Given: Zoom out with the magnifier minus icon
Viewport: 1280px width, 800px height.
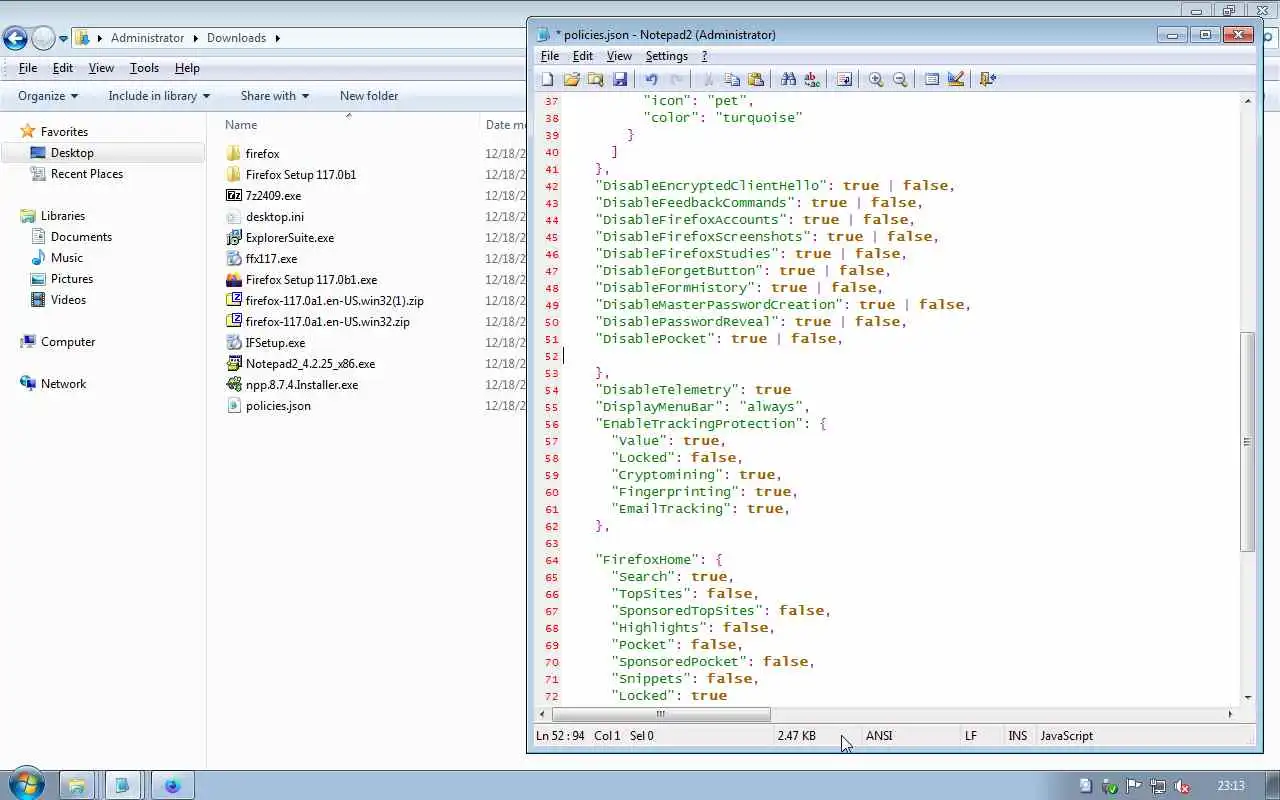Looking at the screenshot, I should [x=900, y=79].
